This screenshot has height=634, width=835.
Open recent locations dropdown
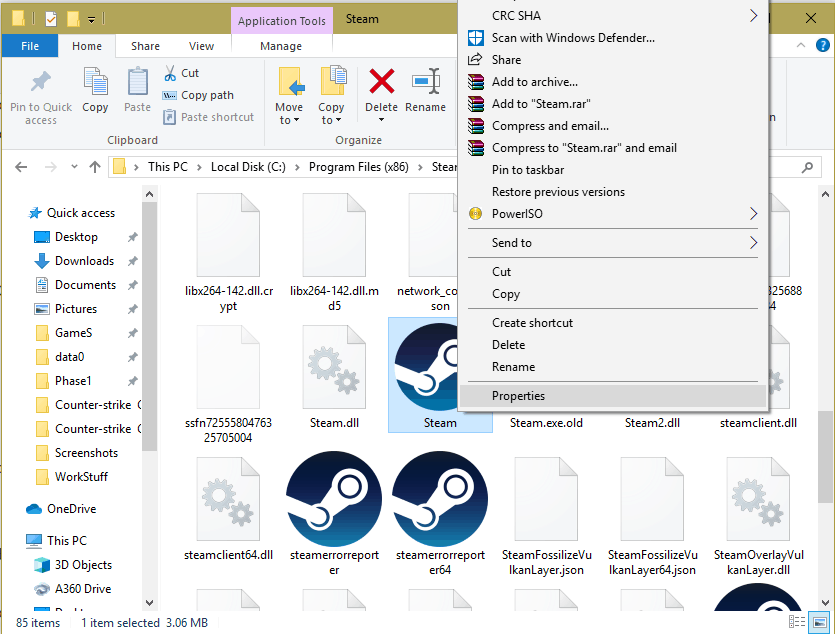(x=74, y=167)
